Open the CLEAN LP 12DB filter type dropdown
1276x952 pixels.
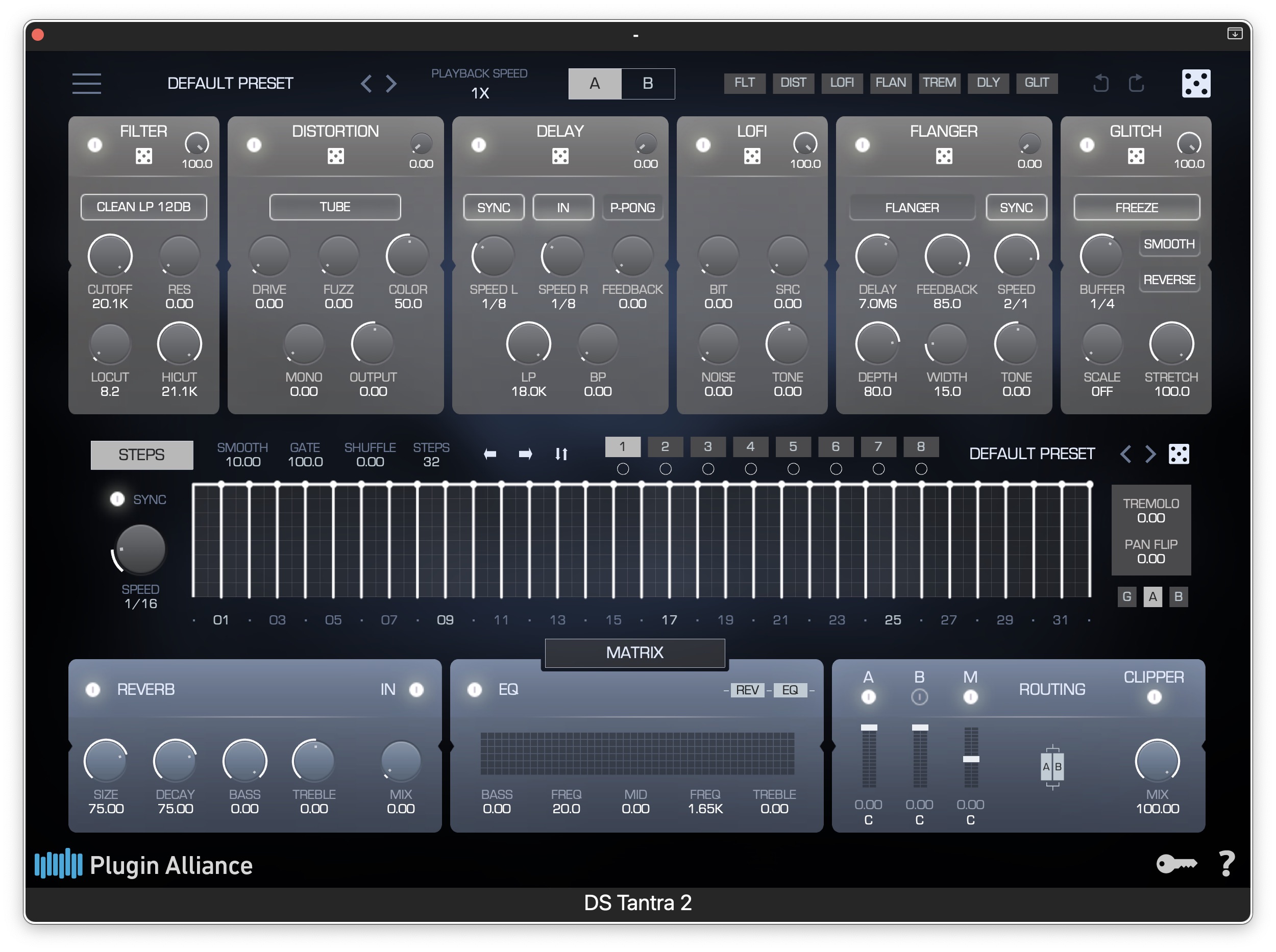[143, 207]
